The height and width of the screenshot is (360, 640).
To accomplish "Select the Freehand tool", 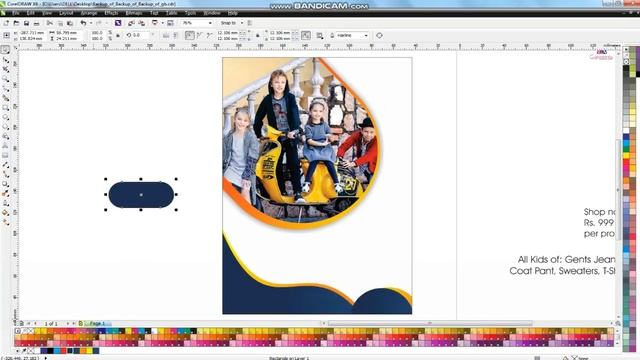I will pyautogui.click(x=5, y=89).
